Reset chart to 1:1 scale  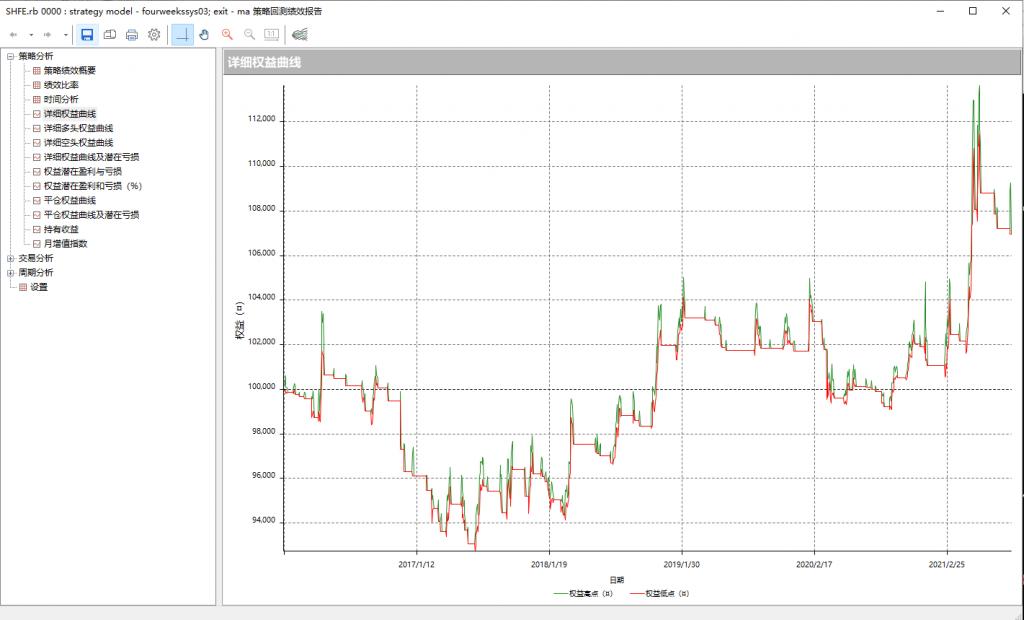tap(272, 35)
